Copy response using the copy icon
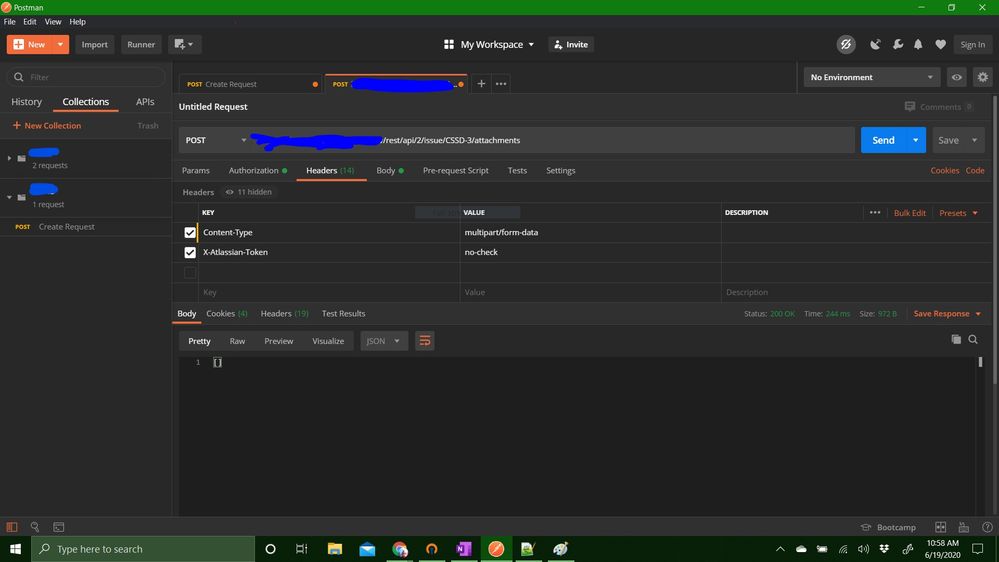The width and height of the screenshot is (999, 562). click(x=956, y=340)
